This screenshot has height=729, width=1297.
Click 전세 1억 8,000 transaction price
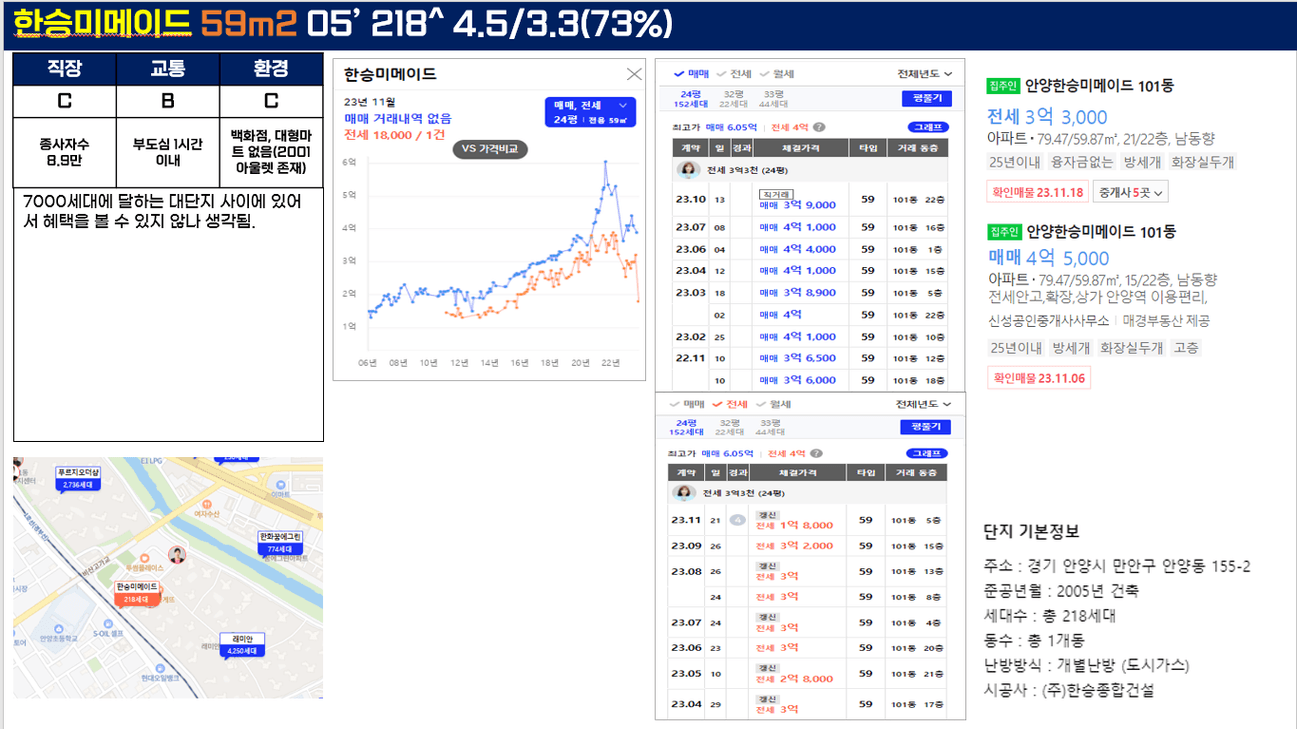point(794,525)
